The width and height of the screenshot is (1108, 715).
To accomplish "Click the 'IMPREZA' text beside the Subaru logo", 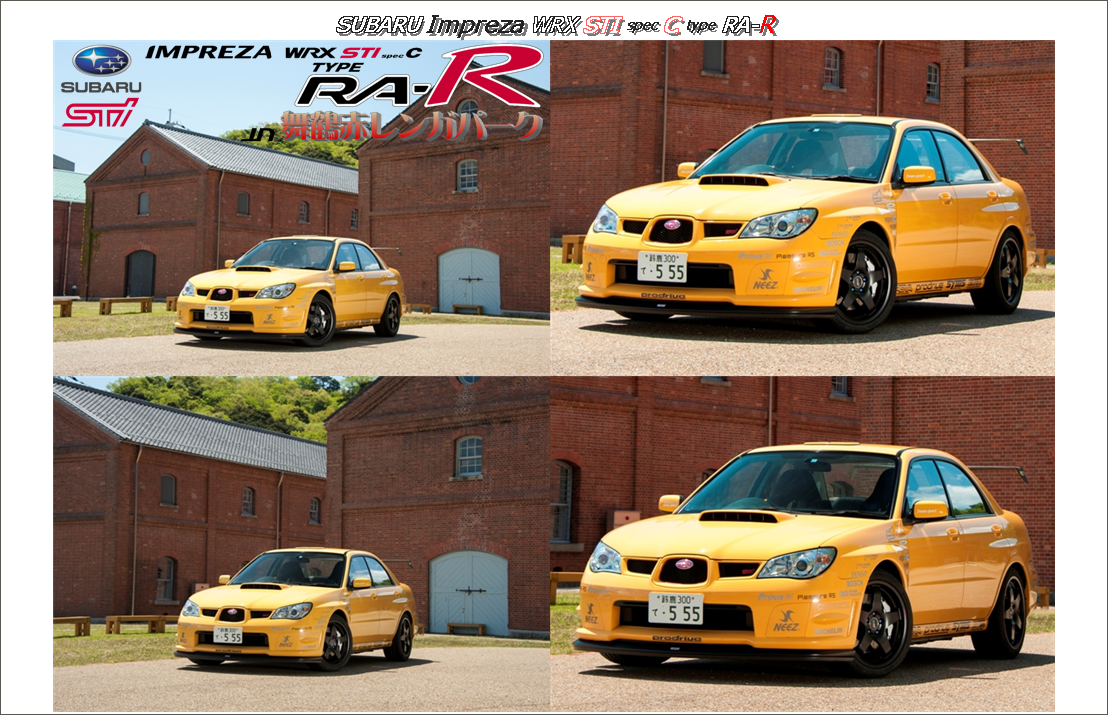I will click(x=208, y=52).
